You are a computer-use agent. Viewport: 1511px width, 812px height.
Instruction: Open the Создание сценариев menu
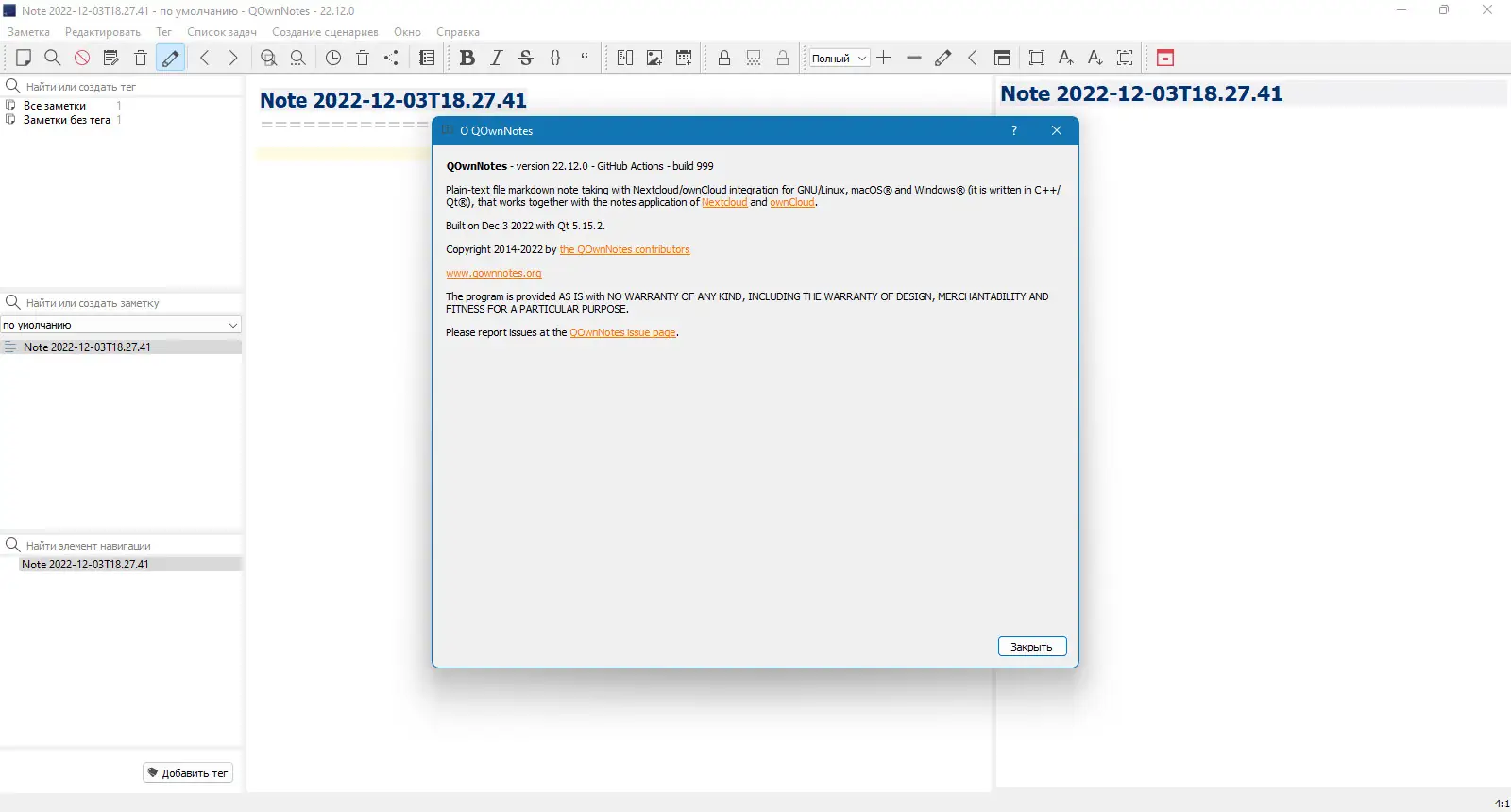326,32
